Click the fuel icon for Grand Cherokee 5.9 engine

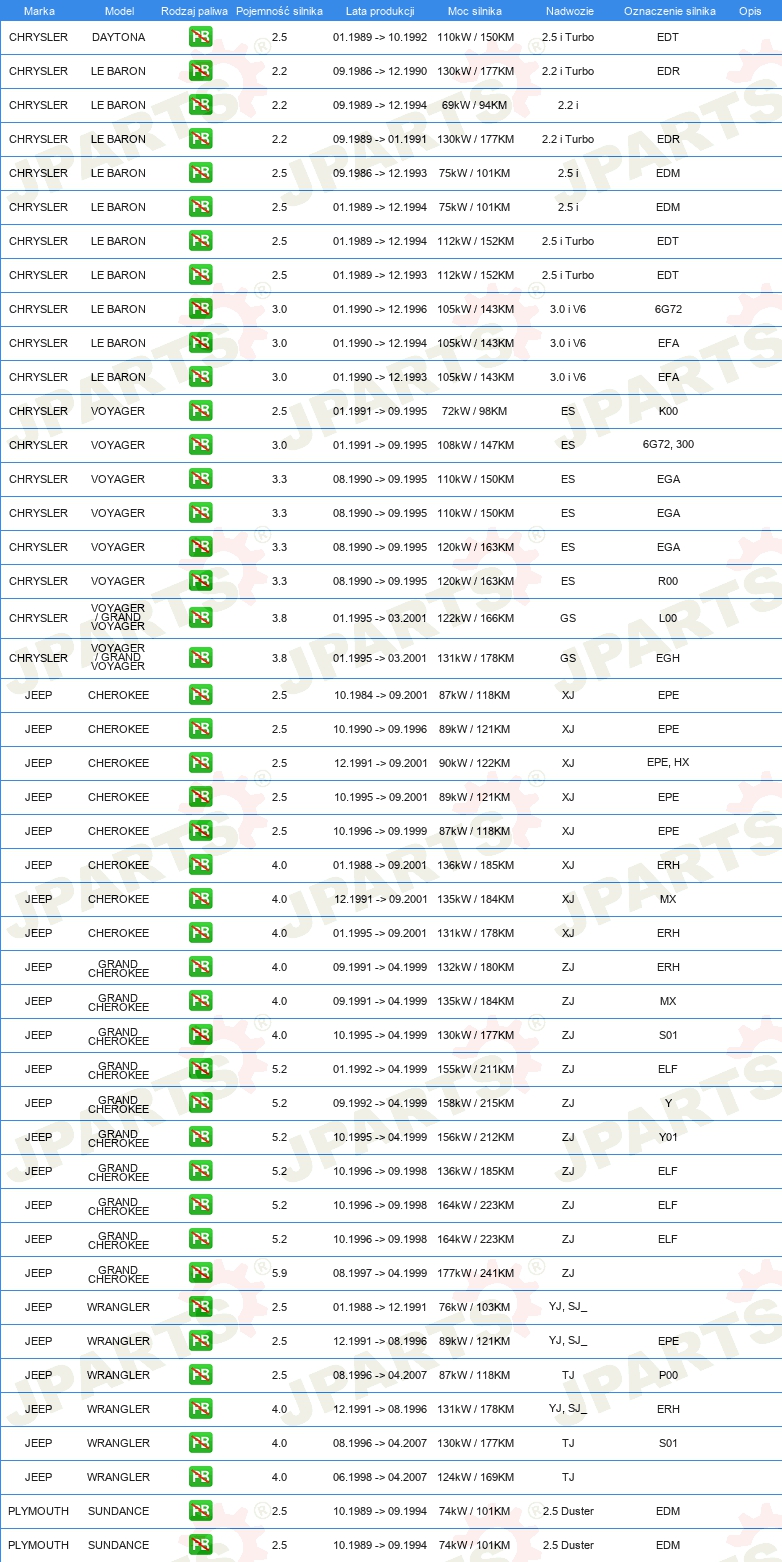[200, 1274]
